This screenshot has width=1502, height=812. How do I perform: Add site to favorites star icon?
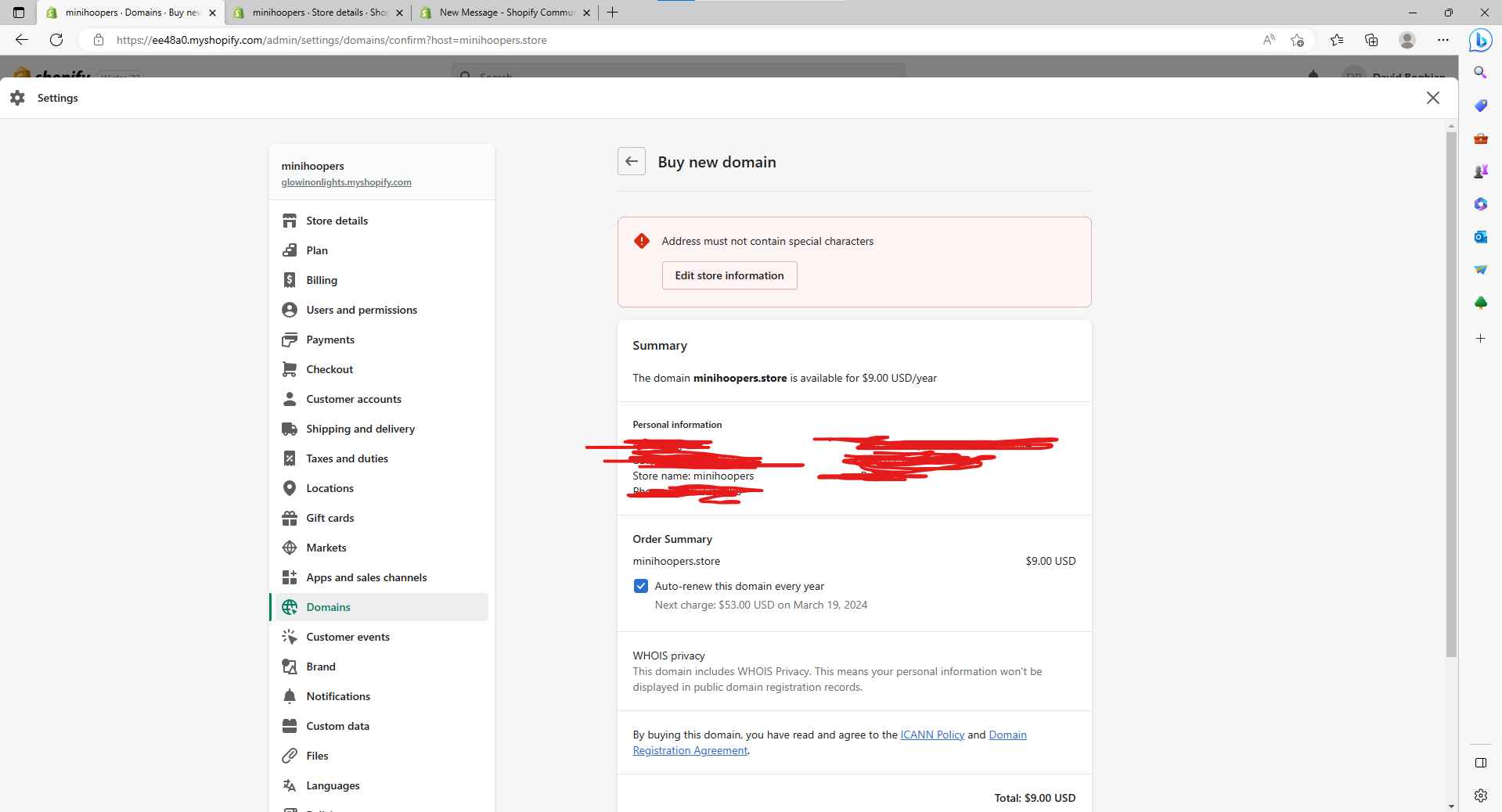point(1297,40)
